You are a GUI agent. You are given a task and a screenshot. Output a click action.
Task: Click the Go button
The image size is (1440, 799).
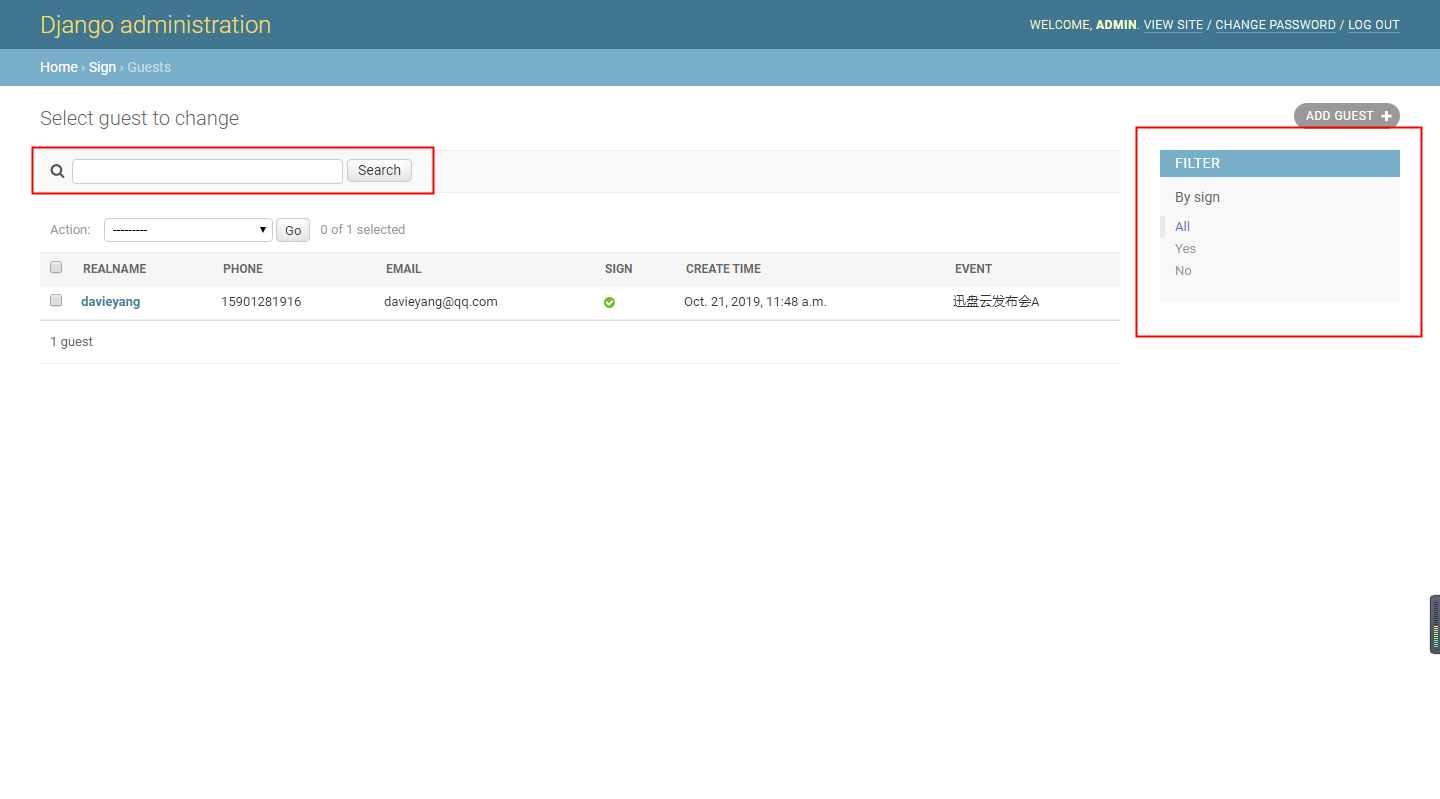pyautogui.click(x=293, y=230)
